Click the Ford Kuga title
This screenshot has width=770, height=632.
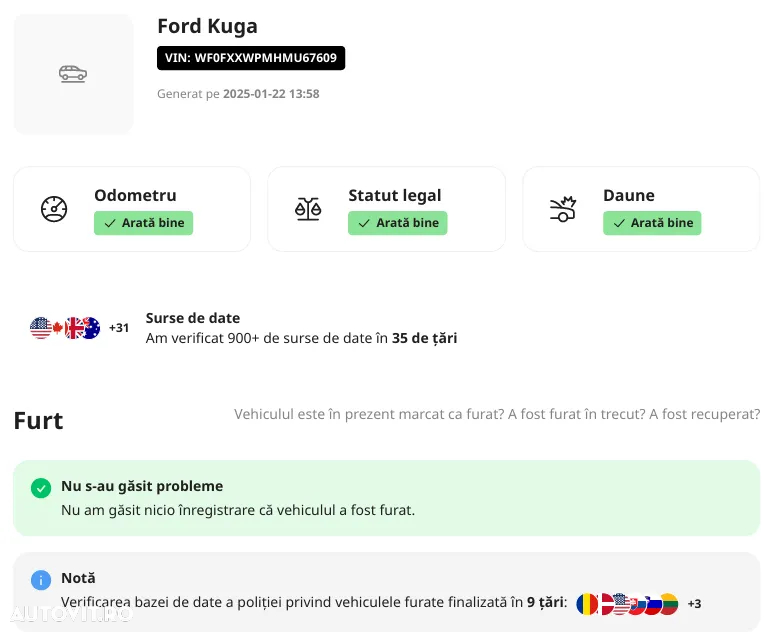point(207,26)
